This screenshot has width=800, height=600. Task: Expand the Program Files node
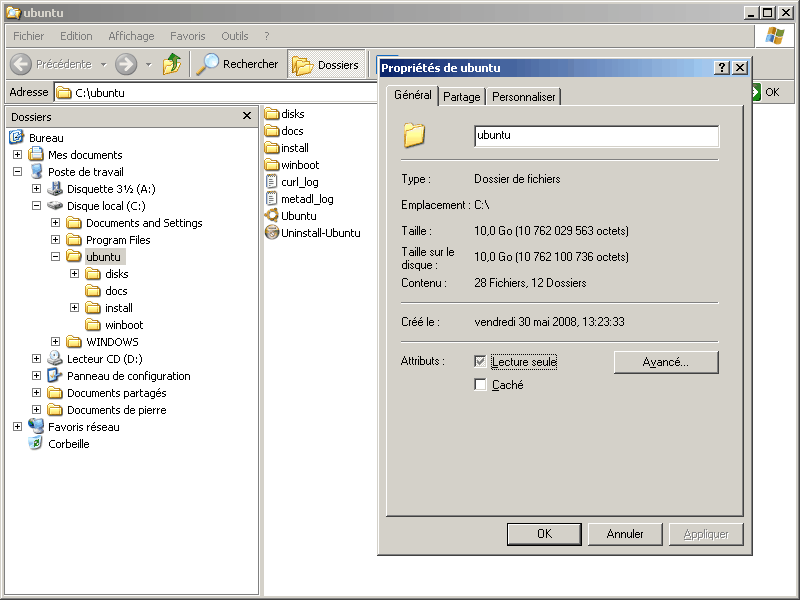55,239
